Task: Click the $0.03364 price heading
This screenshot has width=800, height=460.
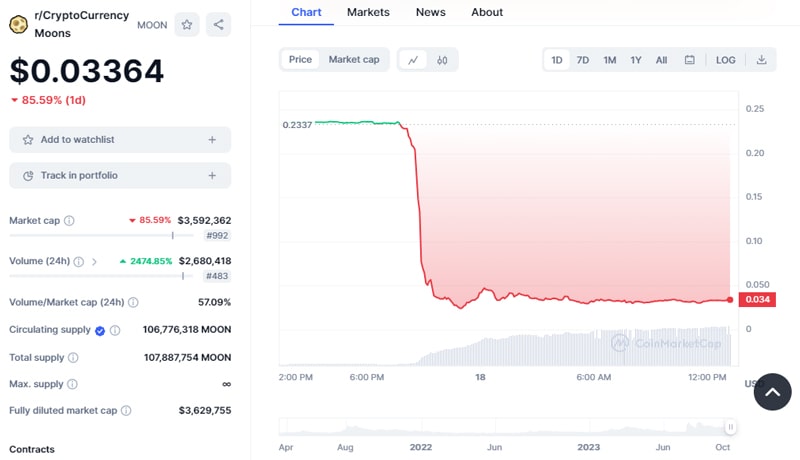Action: (87, 70)
